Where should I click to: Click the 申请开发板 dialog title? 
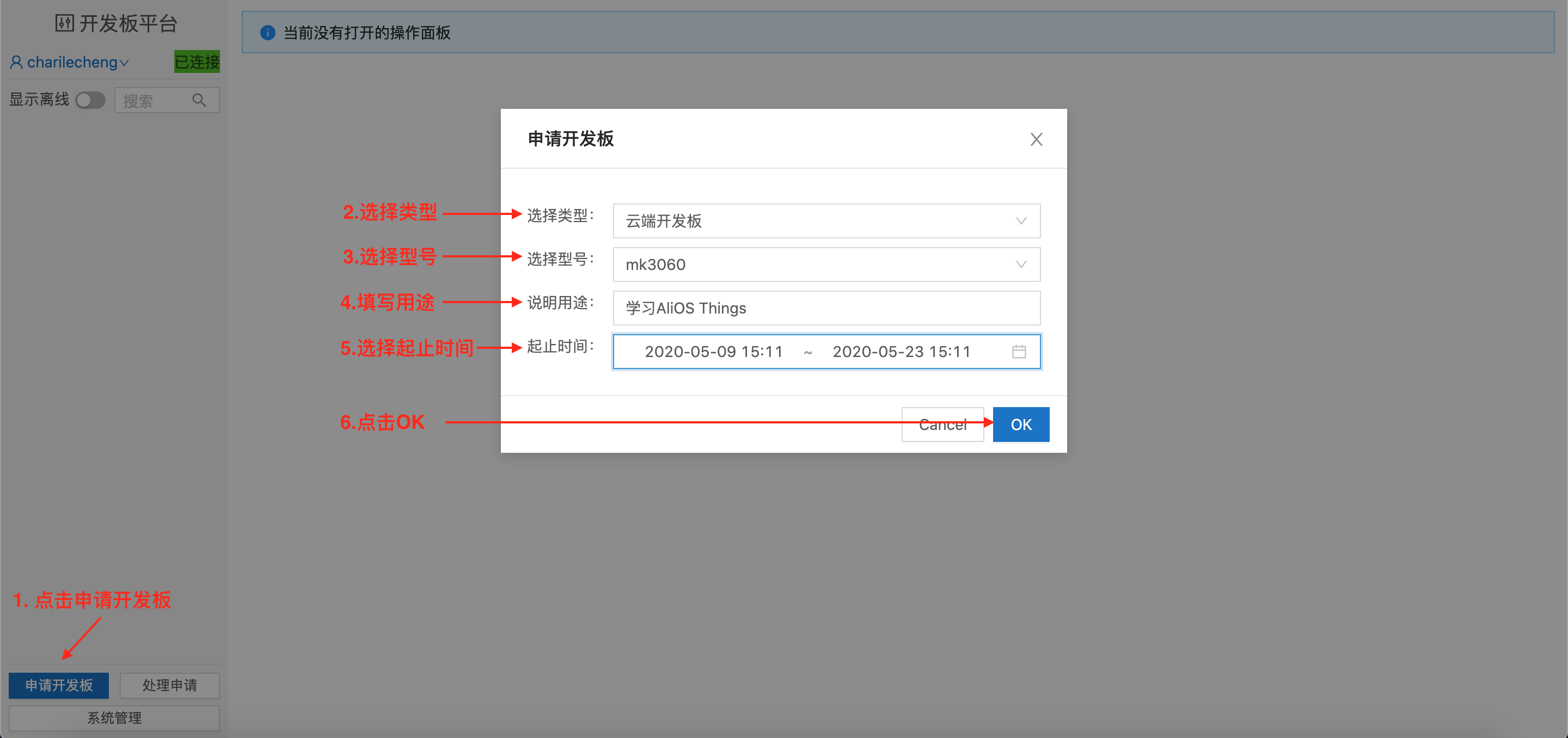[571, 139]
